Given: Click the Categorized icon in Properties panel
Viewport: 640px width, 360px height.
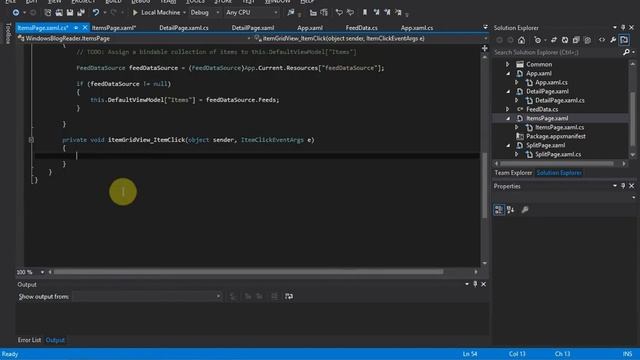Looking at the screenshot, I should point(499,210).
